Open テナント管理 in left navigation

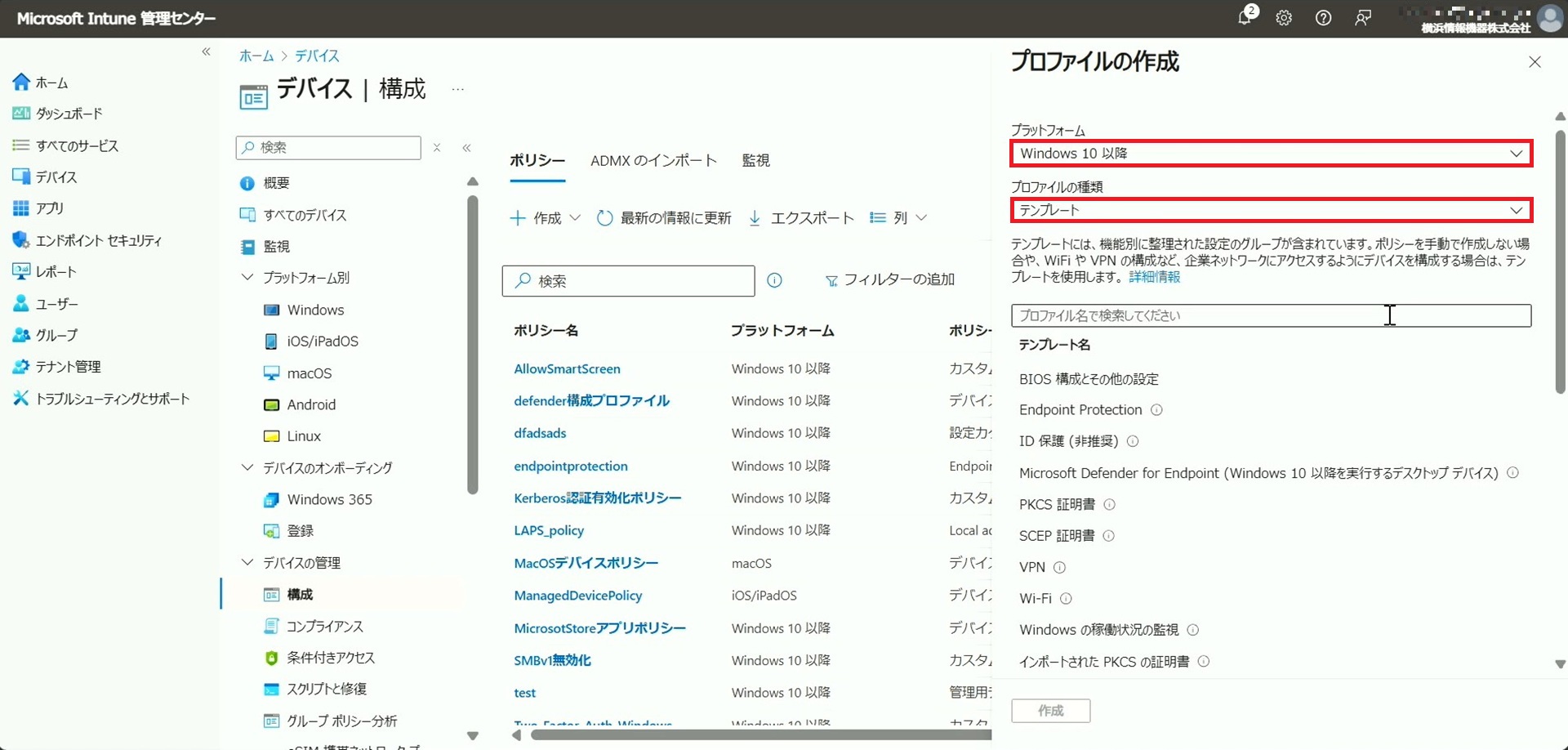(x=56, y=367)
